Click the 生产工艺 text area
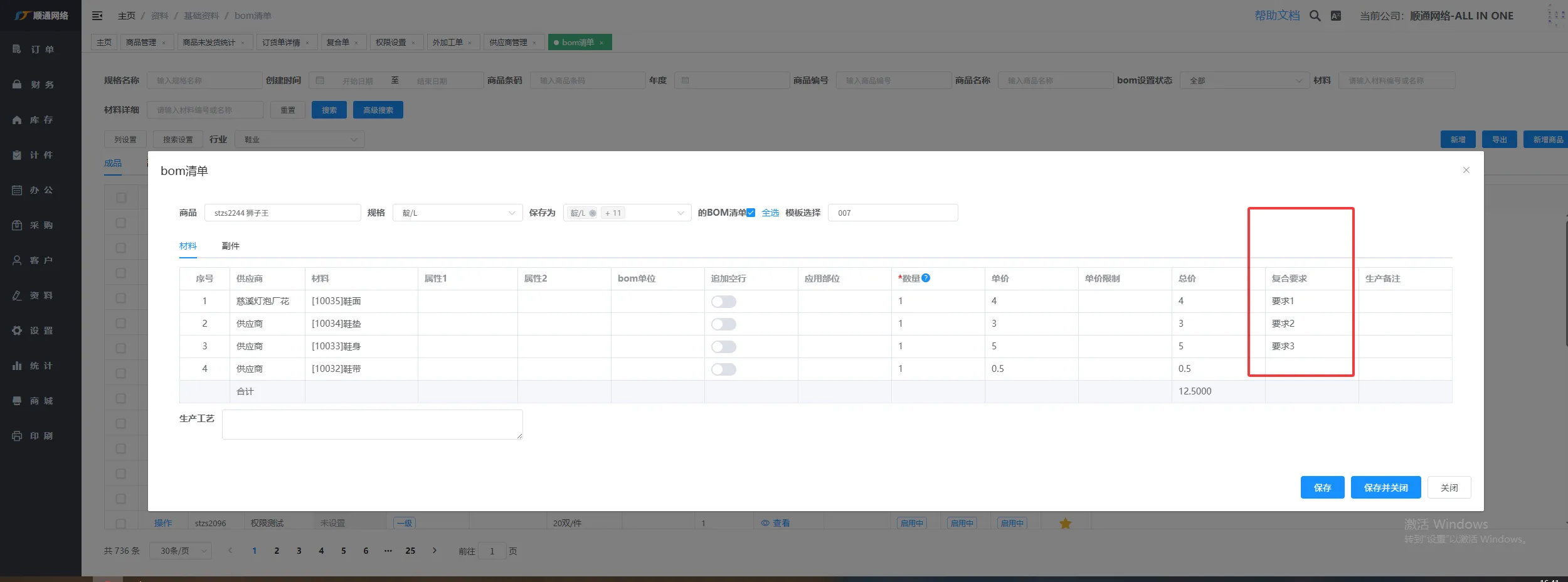This screenshot has height=582, width=1568. (x=373, y=425)
